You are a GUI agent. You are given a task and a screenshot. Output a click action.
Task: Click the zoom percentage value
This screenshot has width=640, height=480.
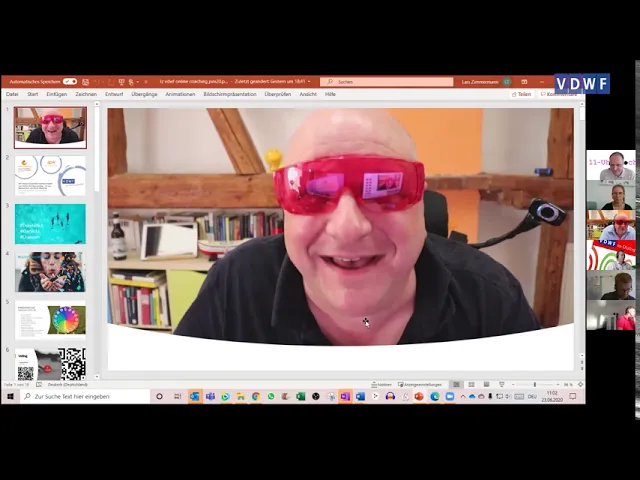[568, 384]
